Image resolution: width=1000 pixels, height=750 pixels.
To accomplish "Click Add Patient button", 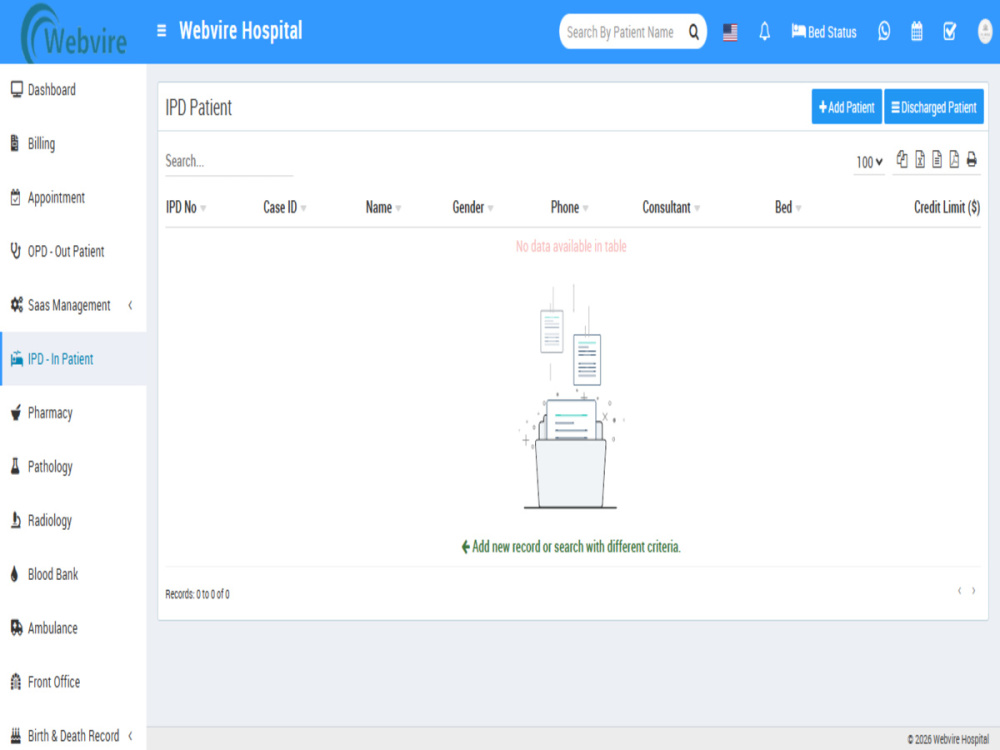I will tap(846, 107).
